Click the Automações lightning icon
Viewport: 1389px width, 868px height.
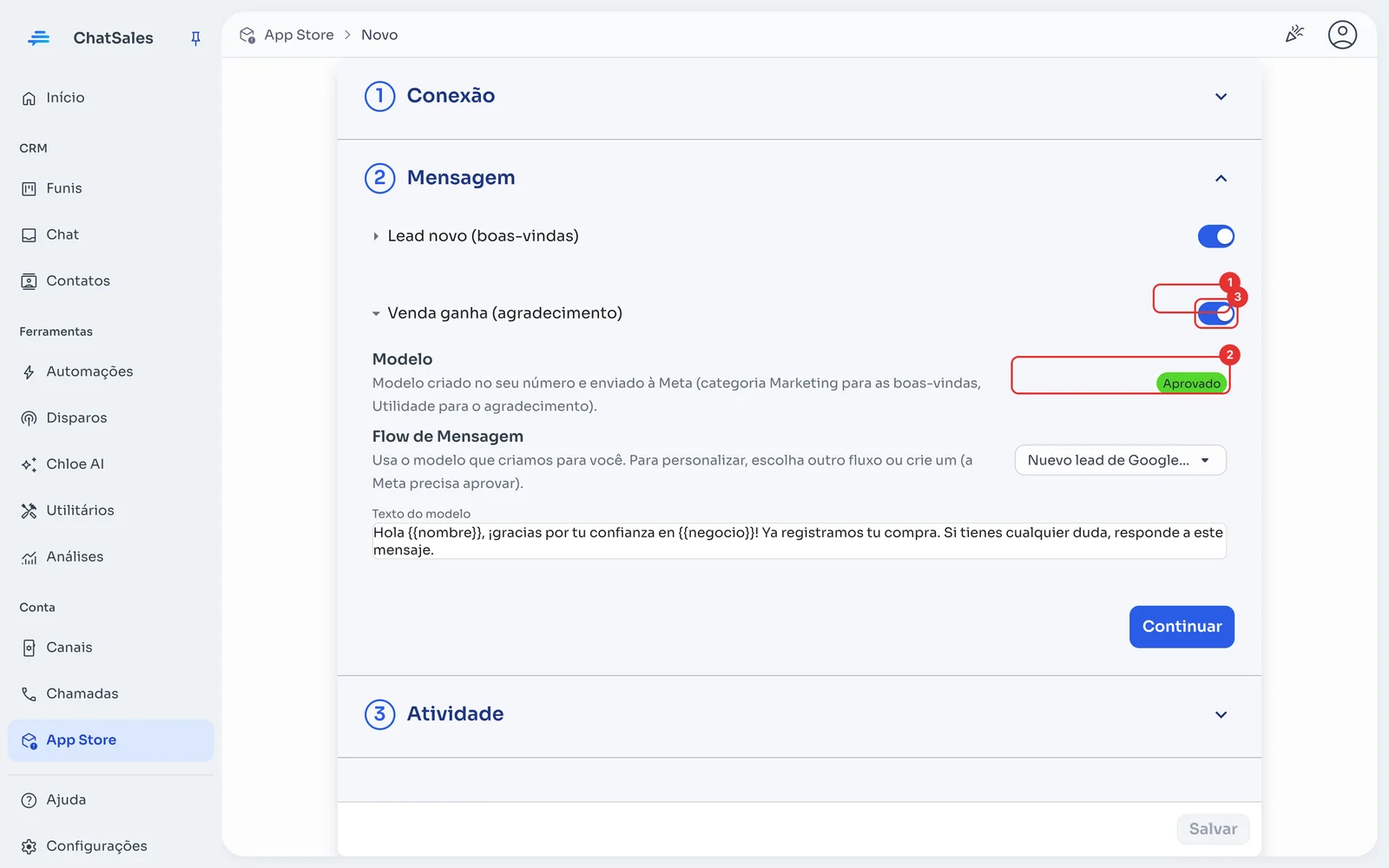pyautogui.click(x=29, y=372)
